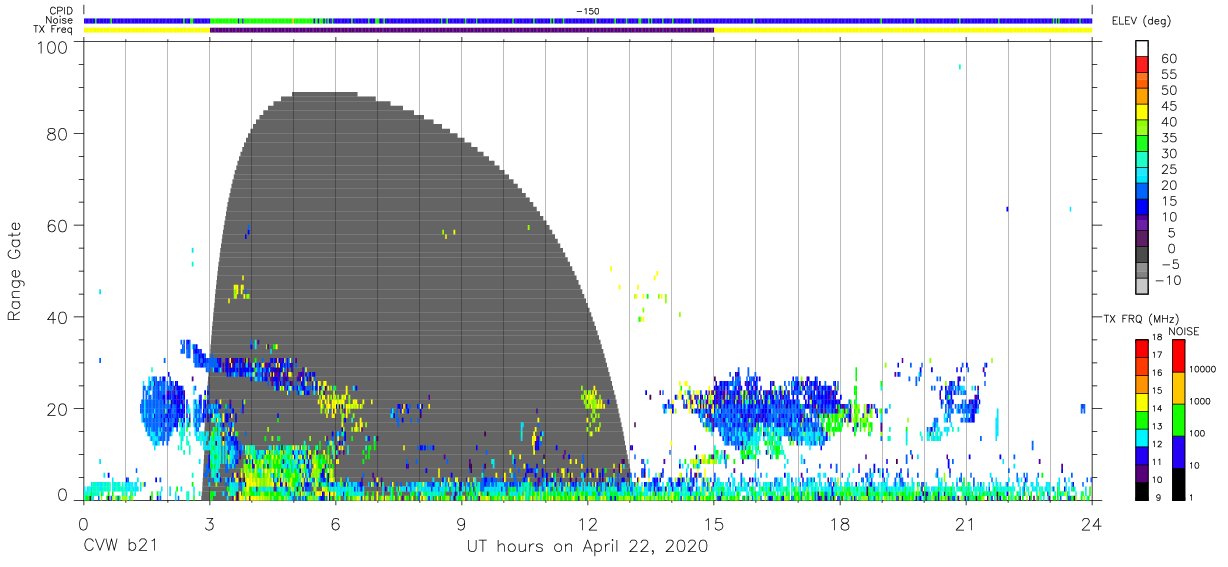
Task: Click the x-axis tick label 18
Action: 840,523
